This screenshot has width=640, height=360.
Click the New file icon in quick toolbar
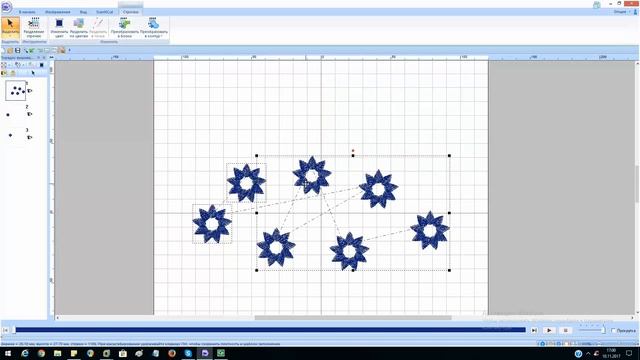pyautogui.click(x=3, y=50)
